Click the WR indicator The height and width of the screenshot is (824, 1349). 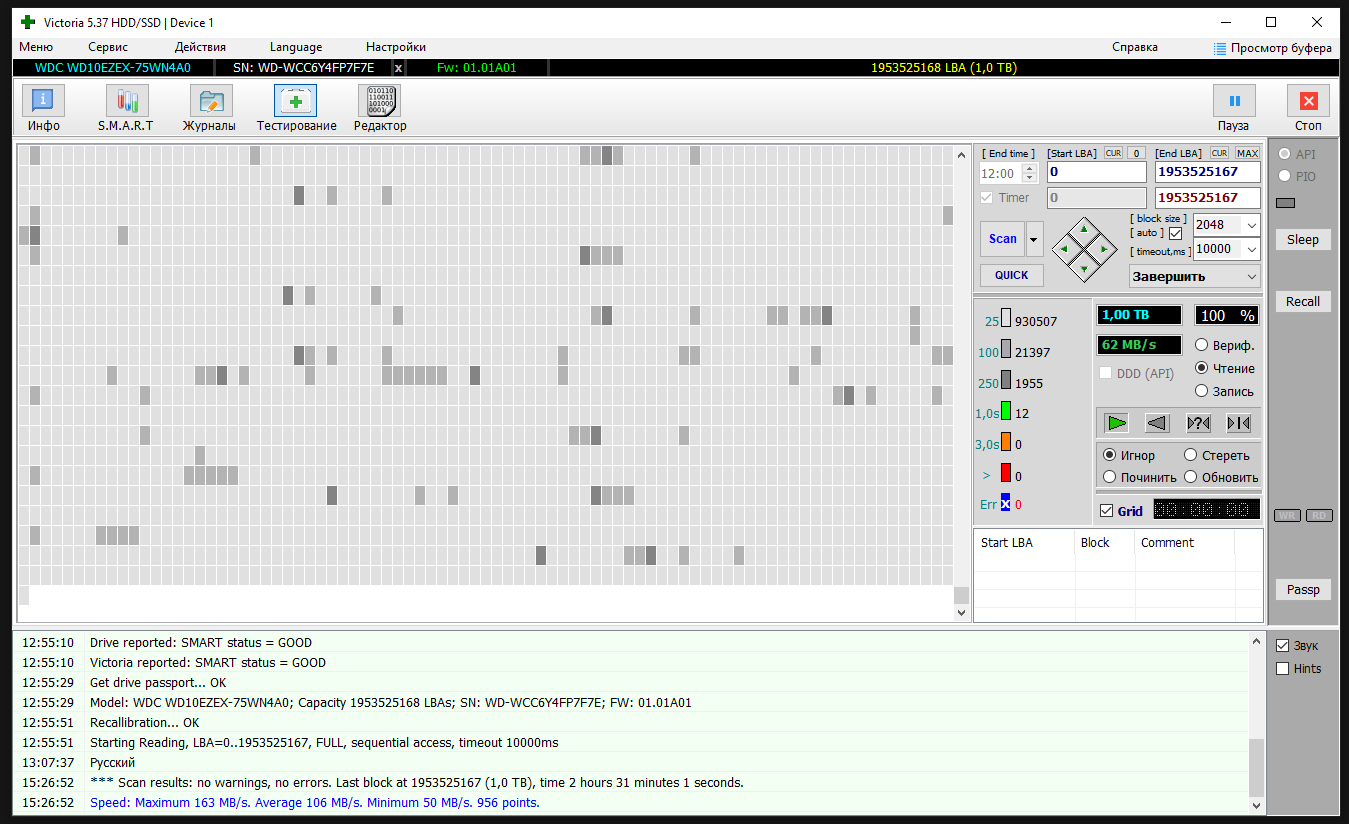[1287, 516]
